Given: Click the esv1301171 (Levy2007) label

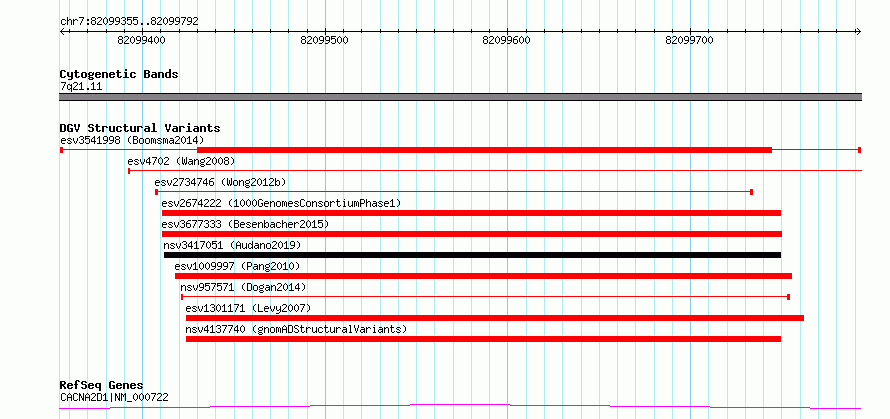Looking at the screenshot, I should 248,308.
